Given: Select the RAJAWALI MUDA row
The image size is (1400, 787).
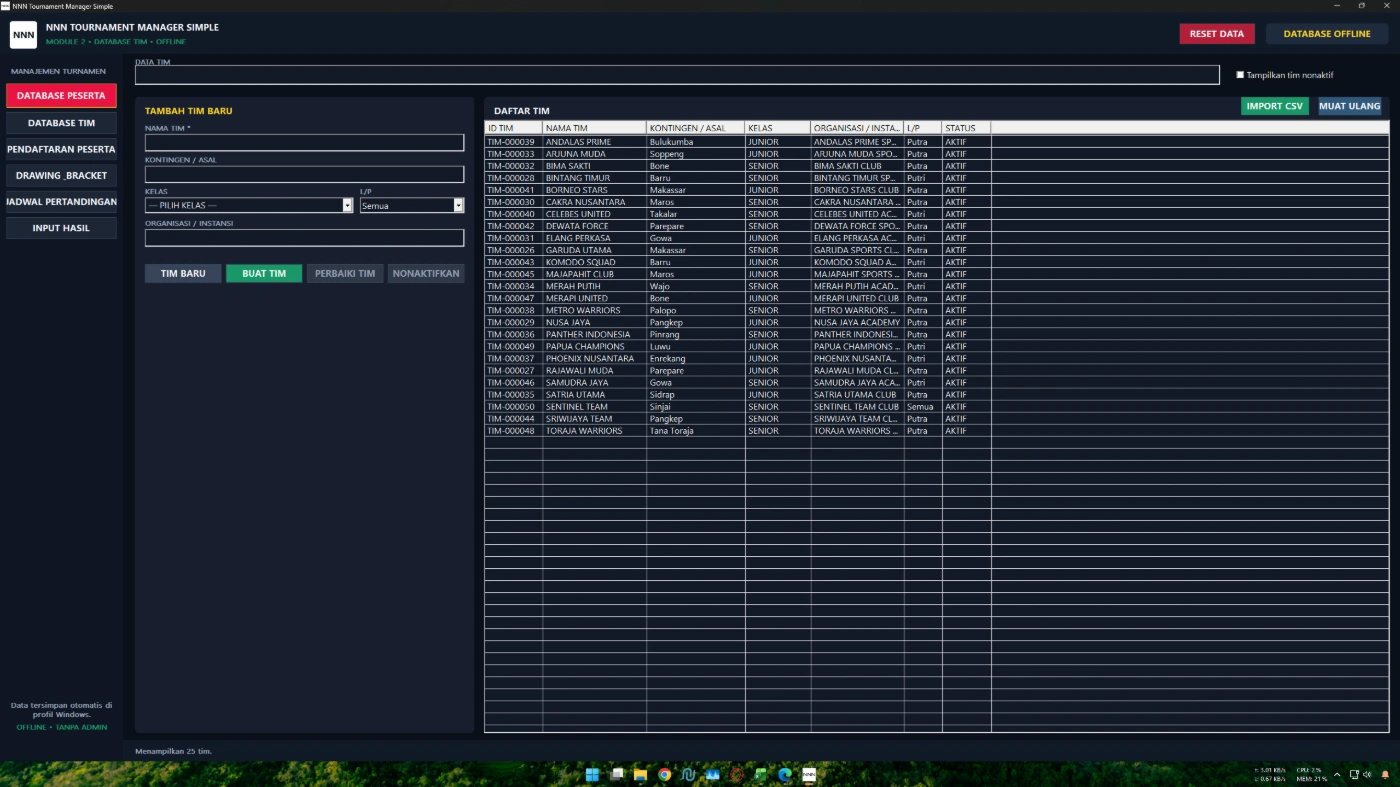Looking at the screenshot, I should click(x=937, y=370).
